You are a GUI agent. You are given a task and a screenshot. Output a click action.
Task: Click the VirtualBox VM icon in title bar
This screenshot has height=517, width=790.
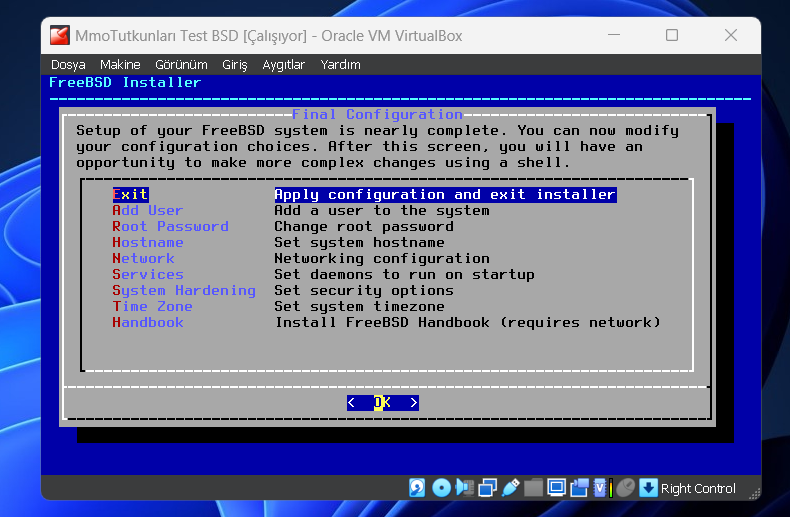[60, 35]
